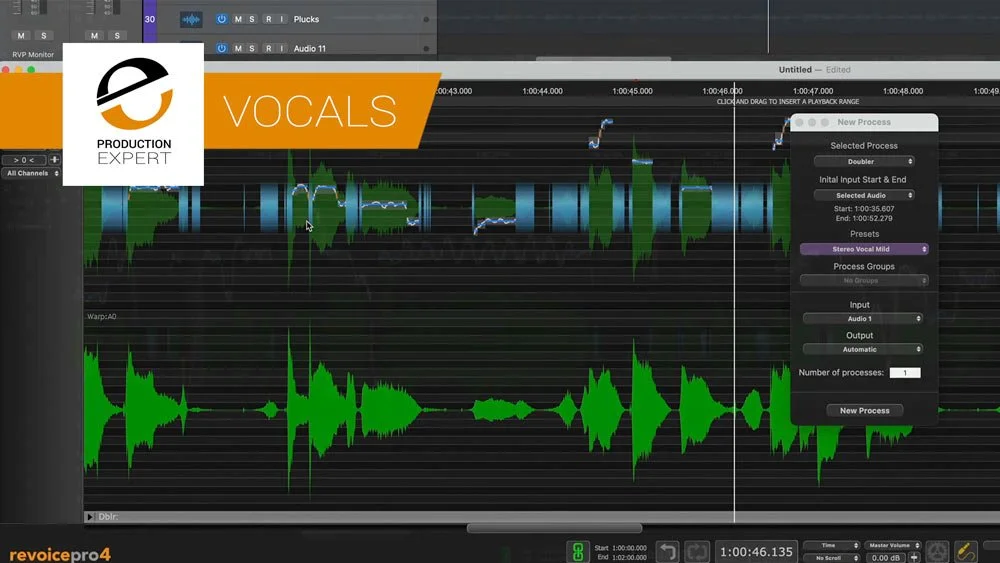This screenshot has height=563, width=1000.
Task: Mute the Audio 11 track
Action: 238,48
